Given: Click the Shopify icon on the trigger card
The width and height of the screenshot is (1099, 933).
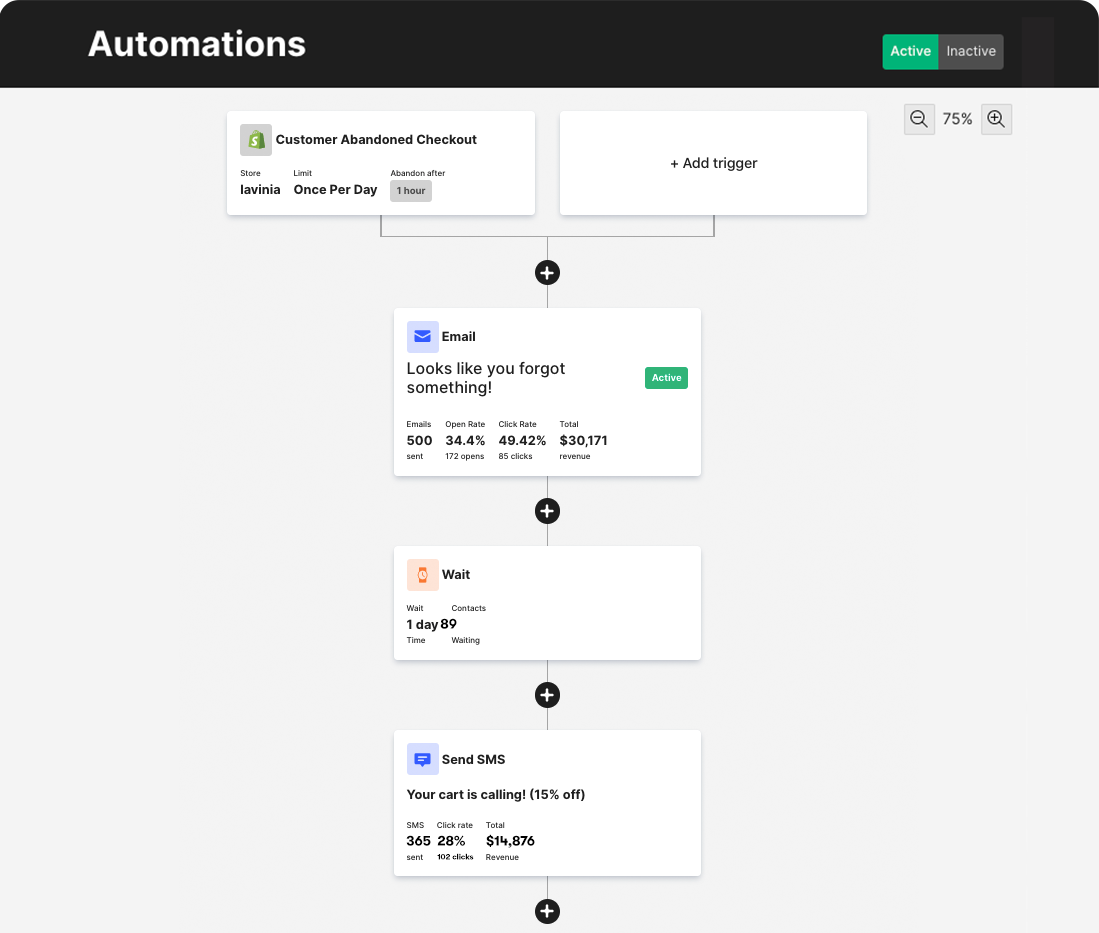Looking at the screenshot, I should (x=256, y=140).
